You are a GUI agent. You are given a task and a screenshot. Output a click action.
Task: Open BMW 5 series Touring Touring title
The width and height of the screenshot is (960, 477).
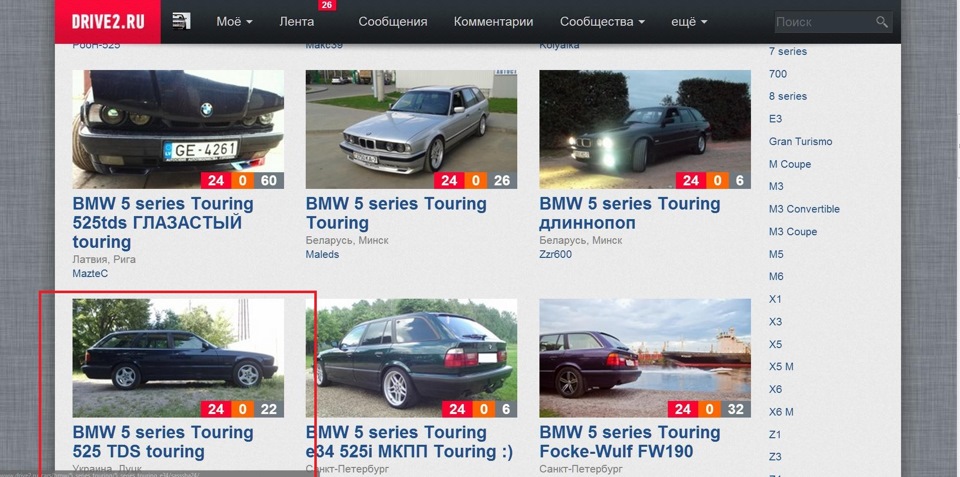[396, 213]
